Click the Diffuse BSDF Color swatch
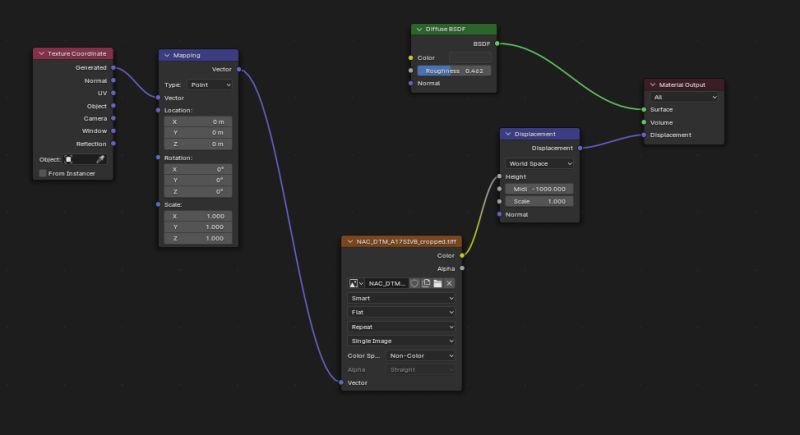The image size is (800, 435). (x=470, y=58)
